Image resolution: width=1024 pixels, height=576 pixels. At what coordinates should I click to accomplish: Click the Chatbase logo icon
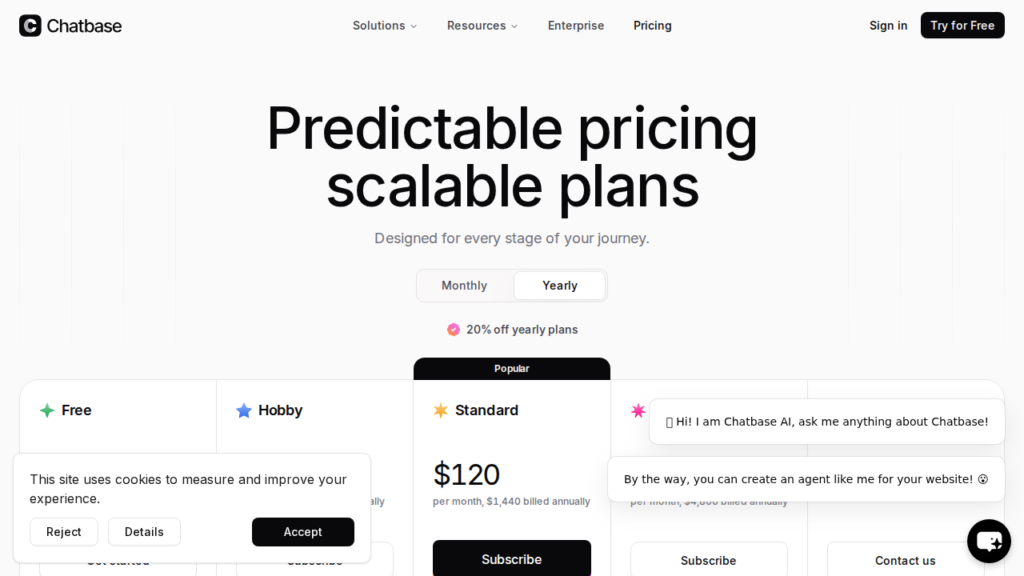pyautogui.click(x=30, y=26)
